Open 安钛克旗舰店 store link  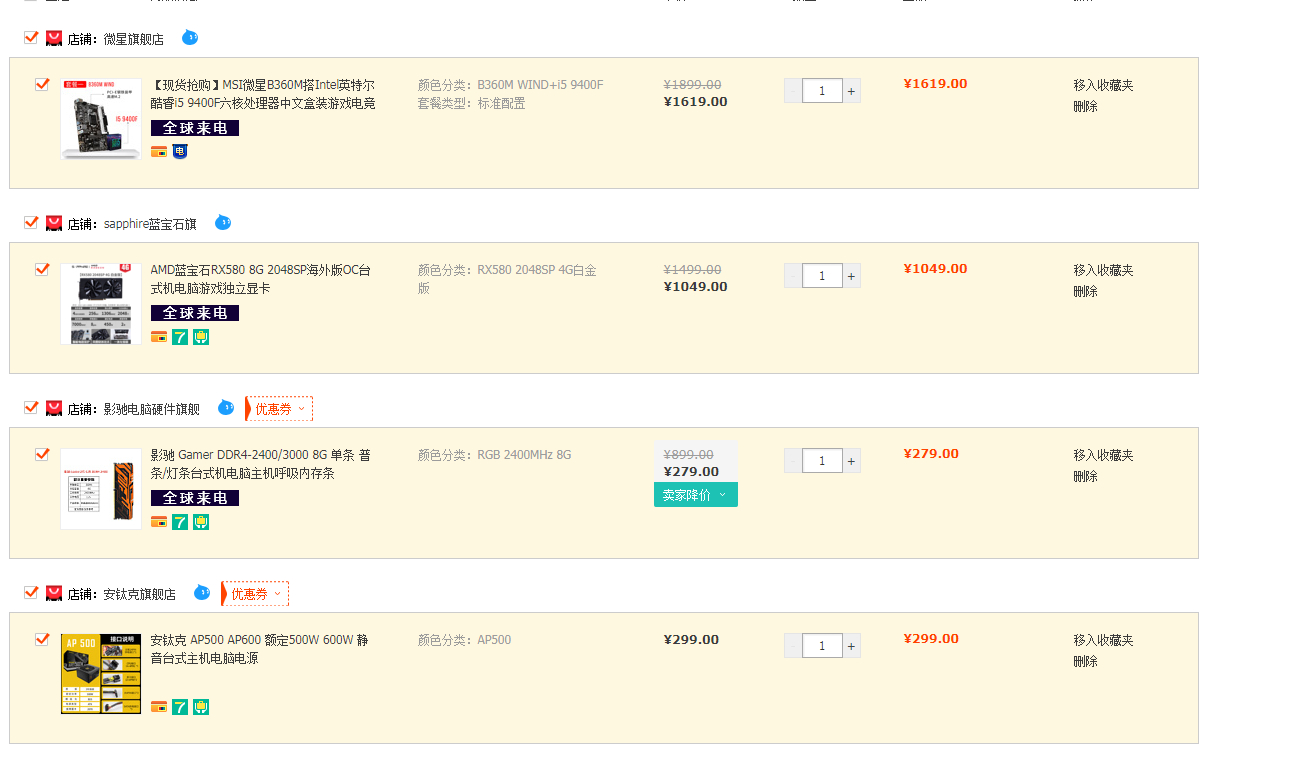tap(140, 594)
